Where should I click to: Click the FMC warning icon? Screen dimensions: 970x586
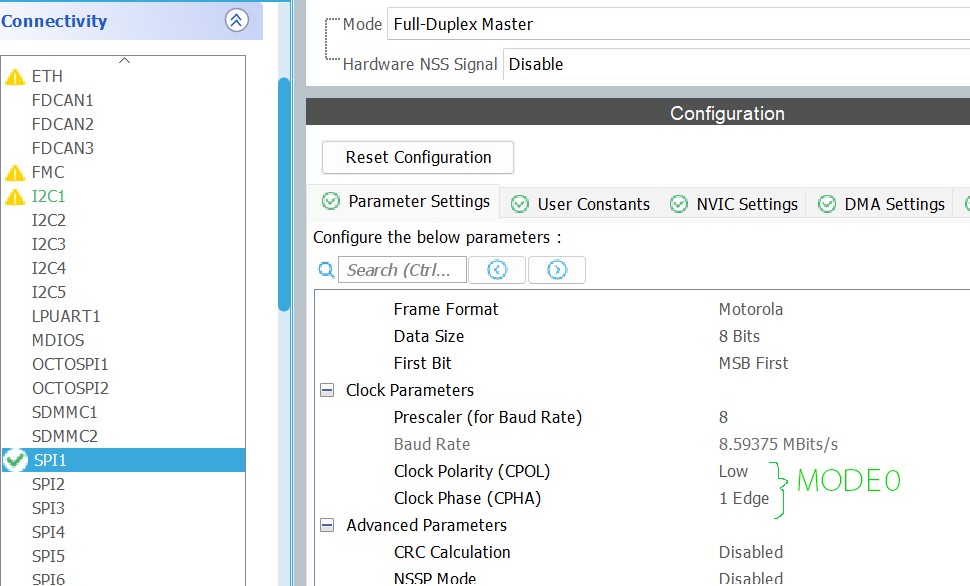15,173
